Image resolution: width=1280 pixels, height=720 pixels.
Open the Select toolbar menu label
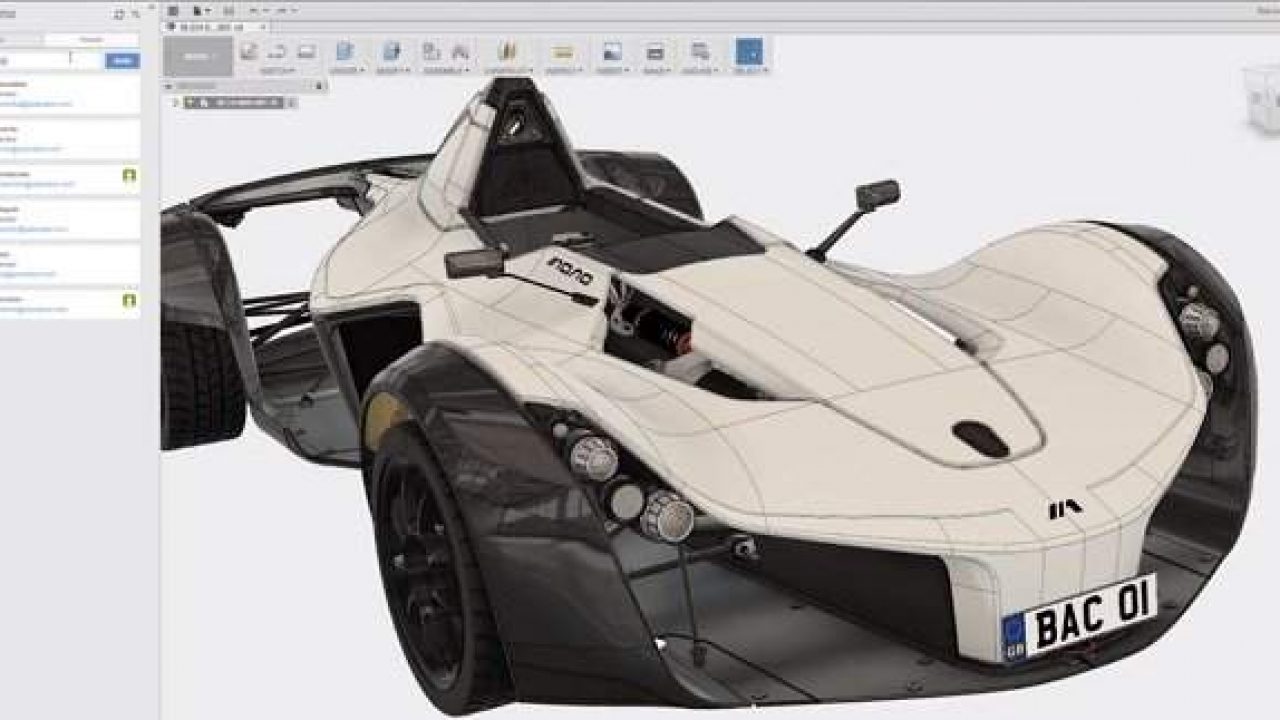pyautogui.click(x=749, y=71)
